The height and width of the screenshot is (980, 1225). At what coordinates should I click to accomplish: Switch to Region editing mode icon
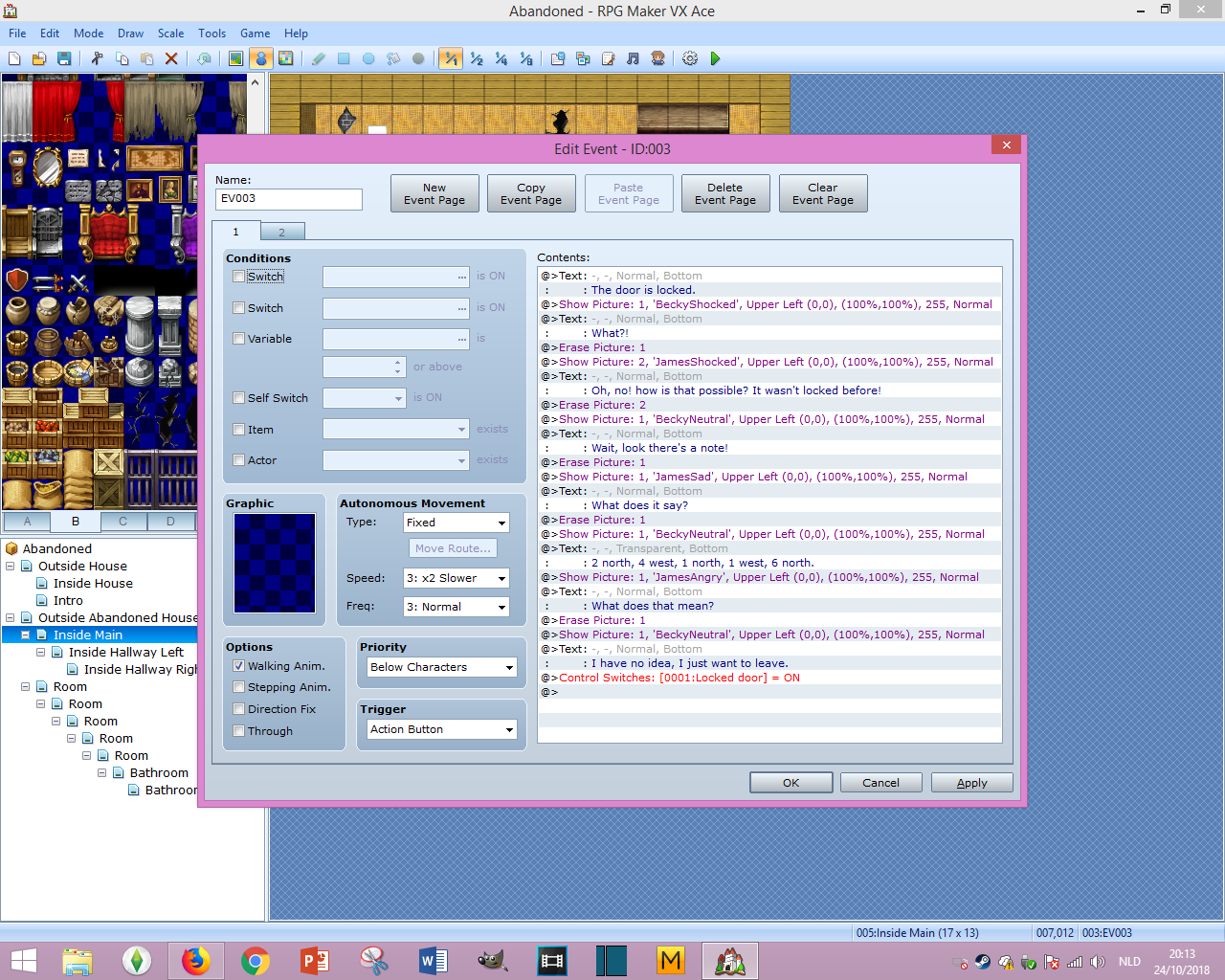(285, 59)
